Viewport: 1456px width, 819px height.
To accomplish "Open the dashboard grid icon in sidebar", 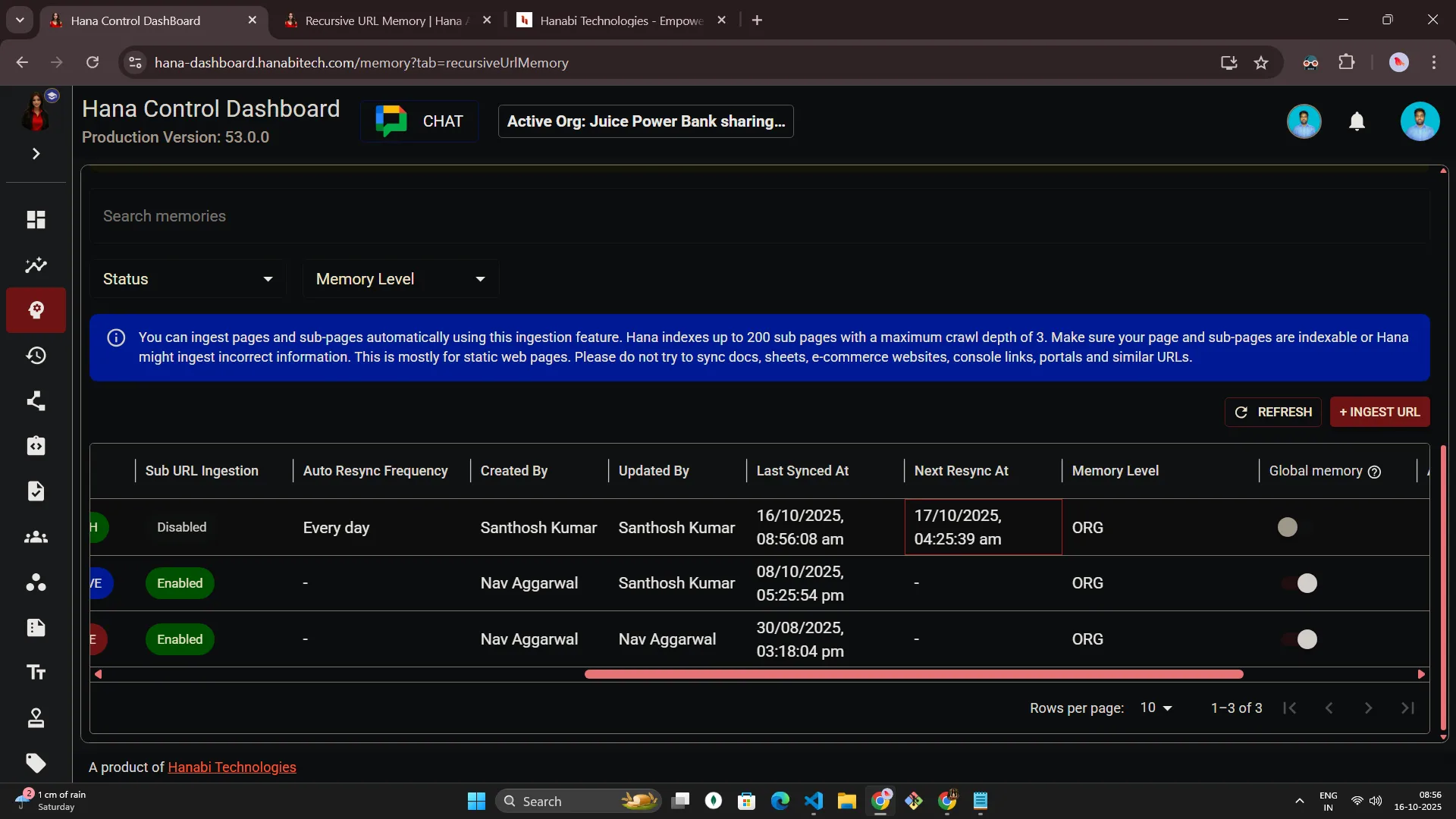I will click(36, 220).
